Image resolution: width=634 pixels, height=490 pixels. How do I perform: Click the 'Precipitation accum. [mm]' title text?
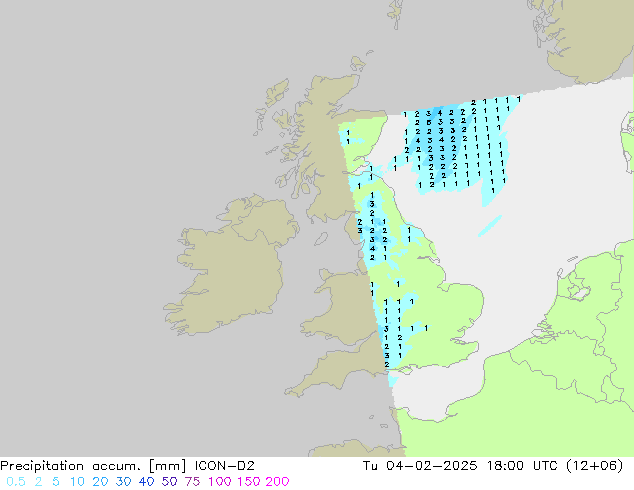tap(93, 466)
